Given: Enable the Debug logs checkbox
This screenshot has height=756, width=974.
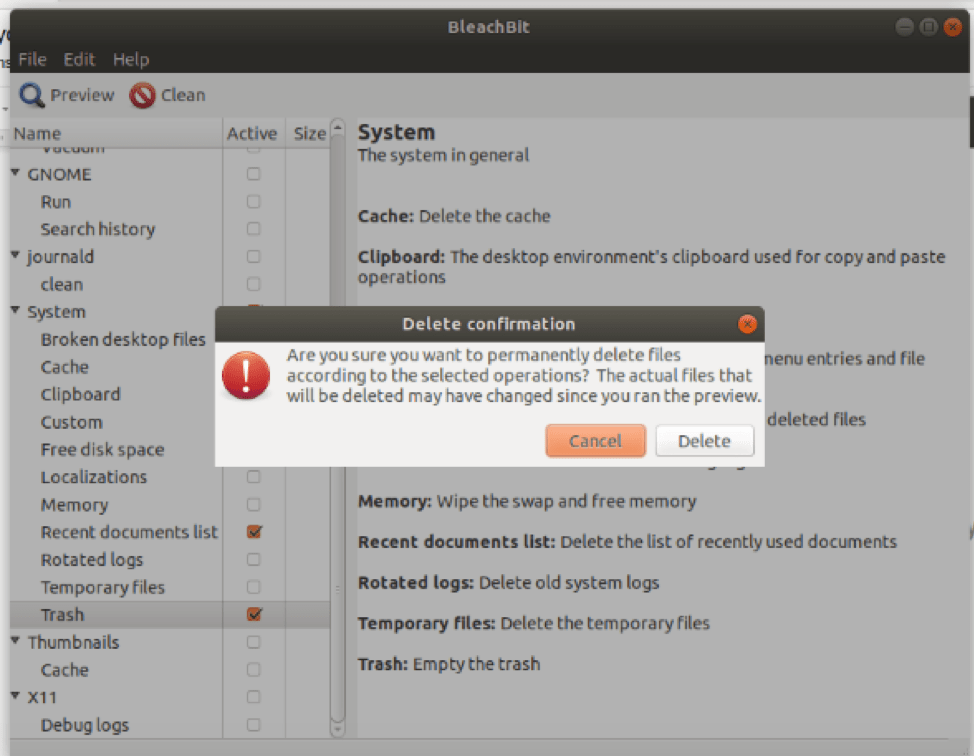Looking at the screenshot, I should pyautogui.click(x=253, y=724).
